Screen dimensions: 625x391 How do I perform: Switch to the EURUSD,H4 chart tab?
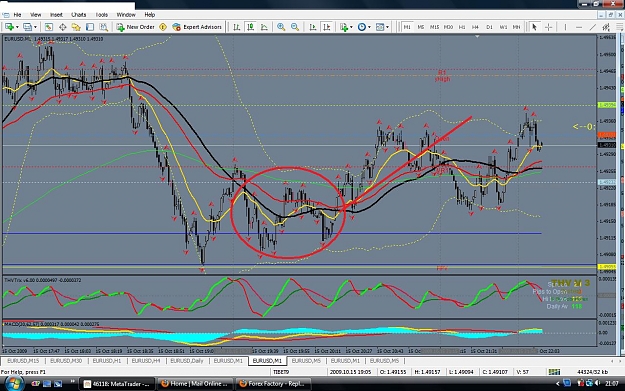146,361
